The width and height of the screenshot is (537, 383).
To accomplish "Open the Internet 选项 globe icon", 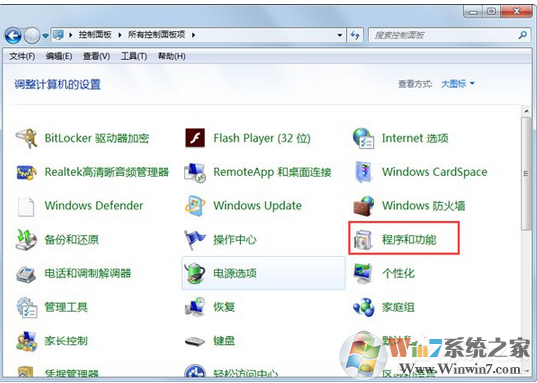I will click(363, 138).
